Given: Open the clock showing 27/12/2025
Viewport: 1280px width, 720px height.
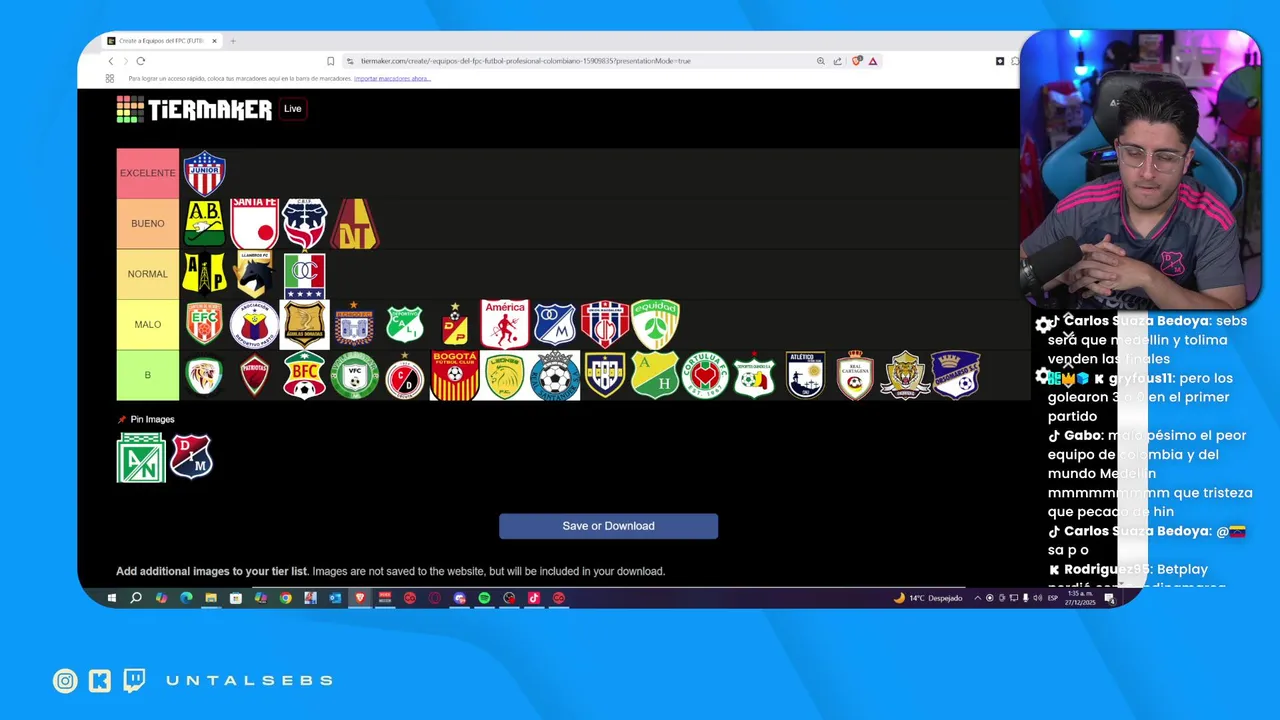Looking at the screenshot, I should coord(1080,598).
